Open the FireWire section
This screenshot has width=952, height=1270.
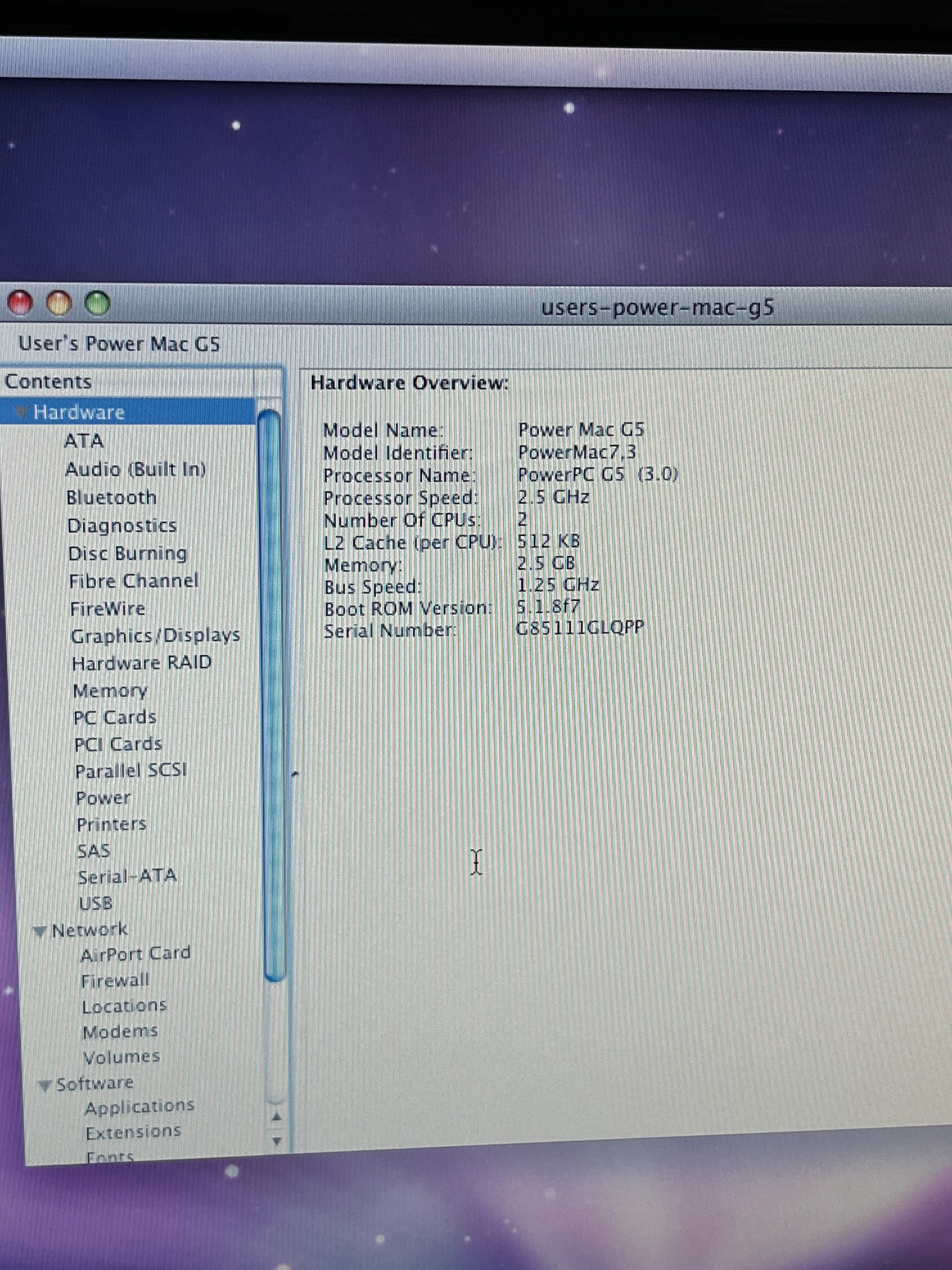click(108, 609)
